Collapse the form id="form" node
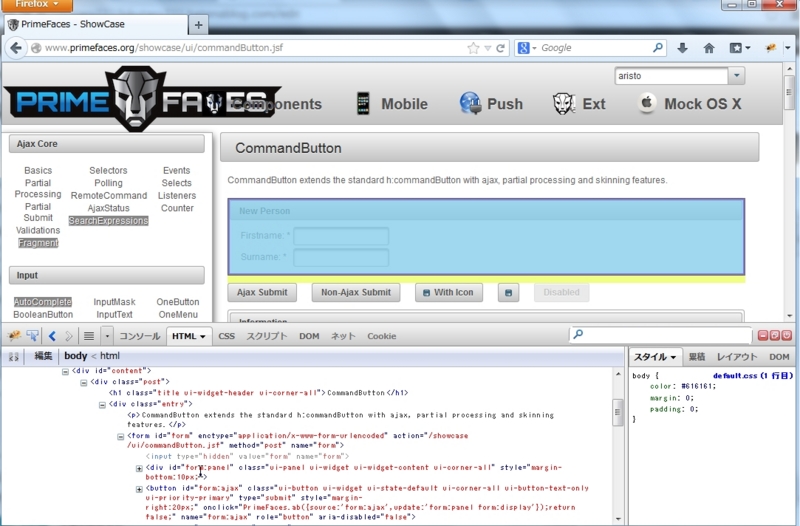 point(120,437)
